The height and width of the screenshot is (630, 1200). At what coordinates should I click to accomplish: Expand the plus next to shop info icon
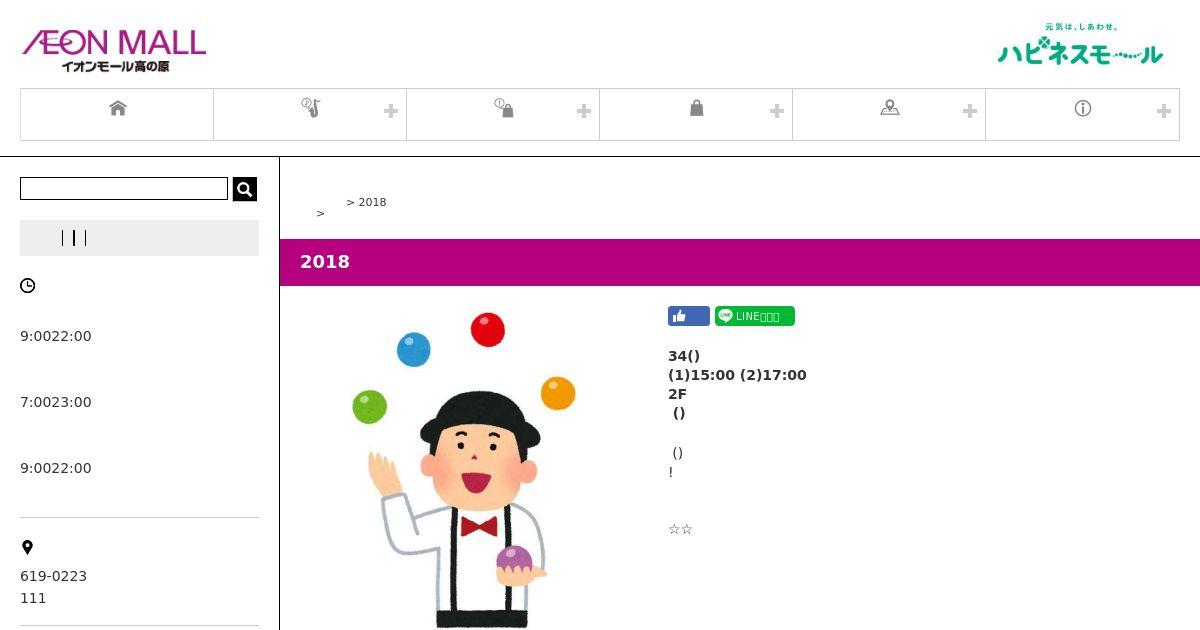584,111
